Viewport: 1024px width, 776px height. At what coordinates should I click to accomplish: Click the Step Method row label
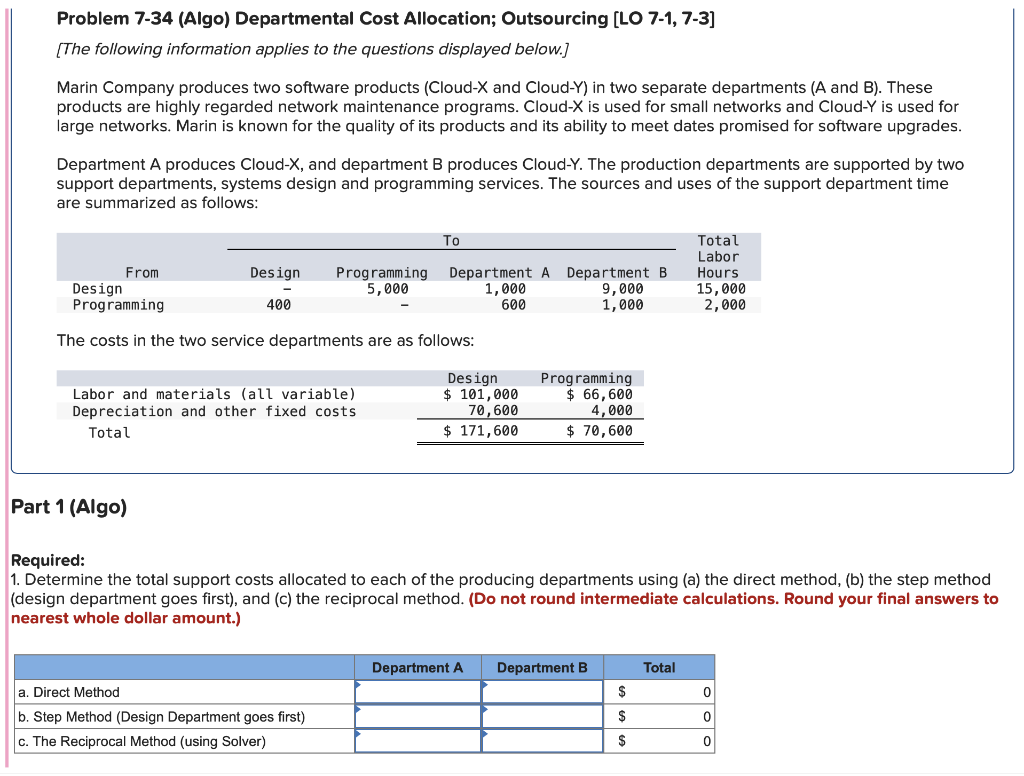tap(160, 716)
